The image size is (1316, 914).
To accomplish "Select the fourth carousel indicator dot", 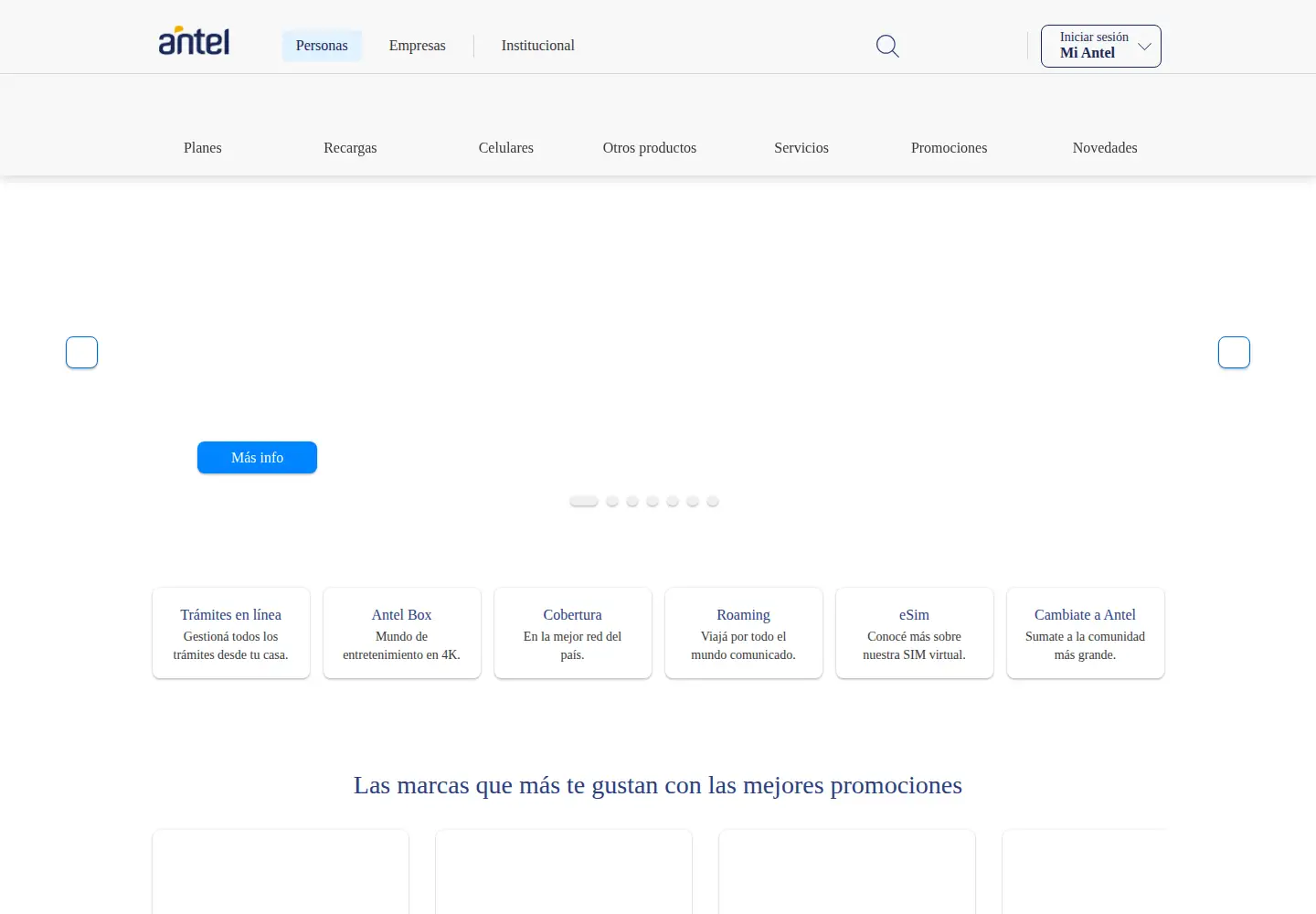I will (x=653, y=501).
